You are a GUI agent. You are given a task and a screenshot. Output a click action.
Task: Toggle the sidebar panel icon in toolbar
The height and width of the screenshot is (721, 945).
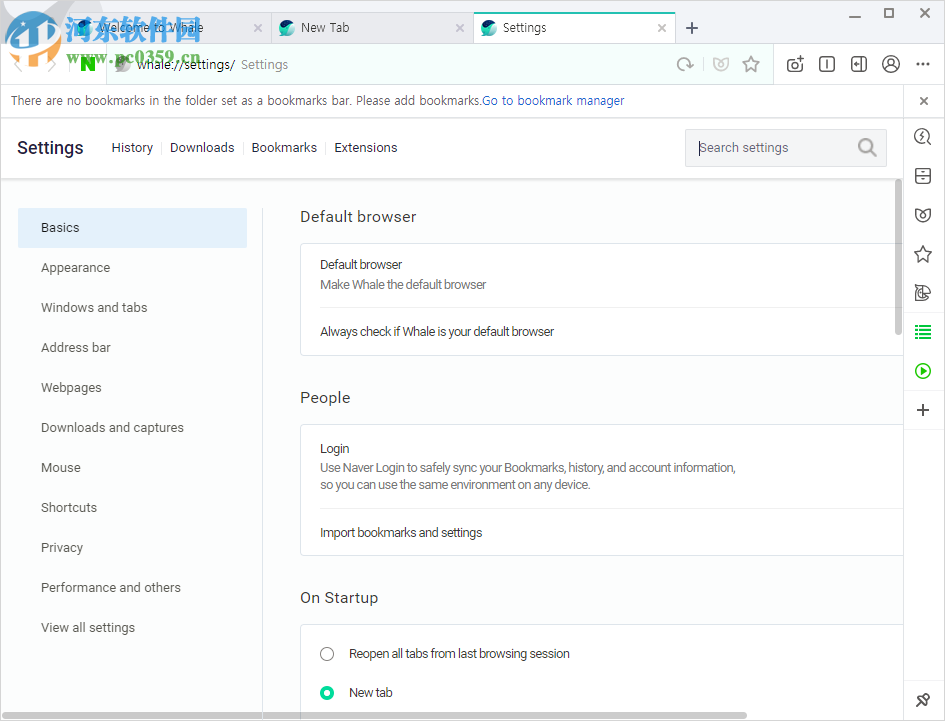tap(859, 64)
